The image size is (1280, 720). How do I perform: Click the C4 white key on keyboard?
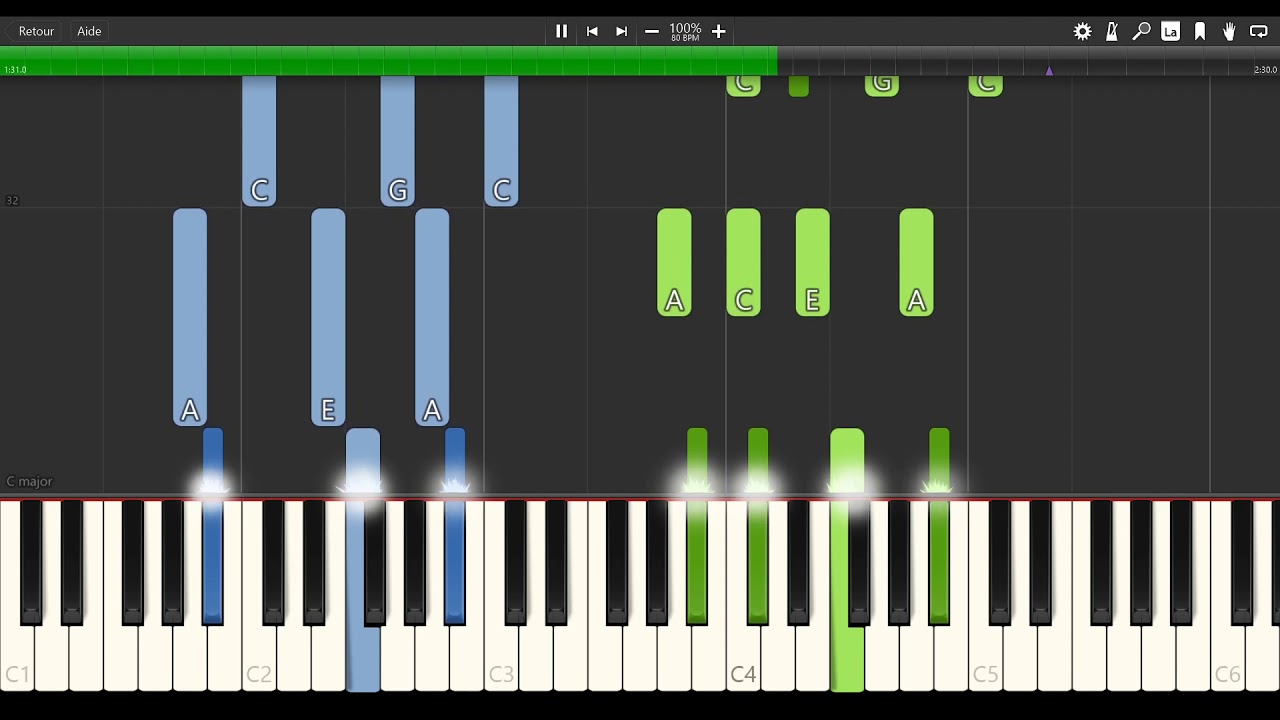click(x=743, y=660)
